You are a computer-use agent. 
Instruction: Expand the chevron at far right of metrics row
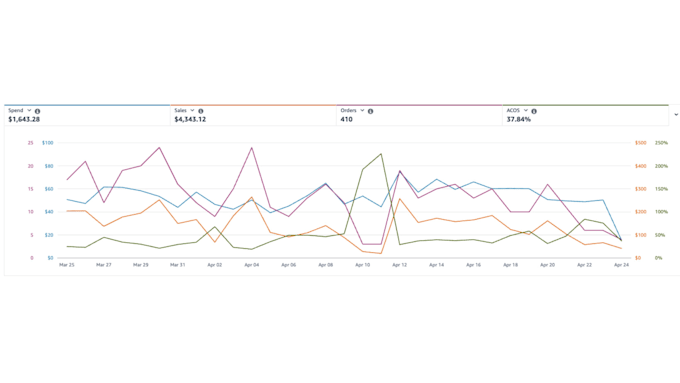tap(676, 115)
